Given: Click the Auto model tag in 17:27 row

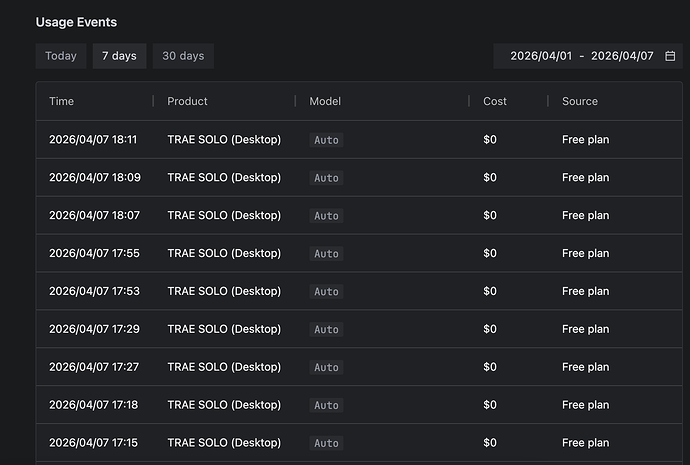Looking at the screenshot, I should click(x=326, y=367).
